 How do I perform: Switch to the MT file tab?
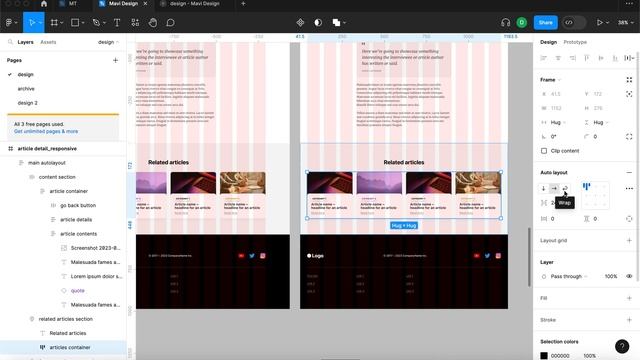(x=73, y=4)
